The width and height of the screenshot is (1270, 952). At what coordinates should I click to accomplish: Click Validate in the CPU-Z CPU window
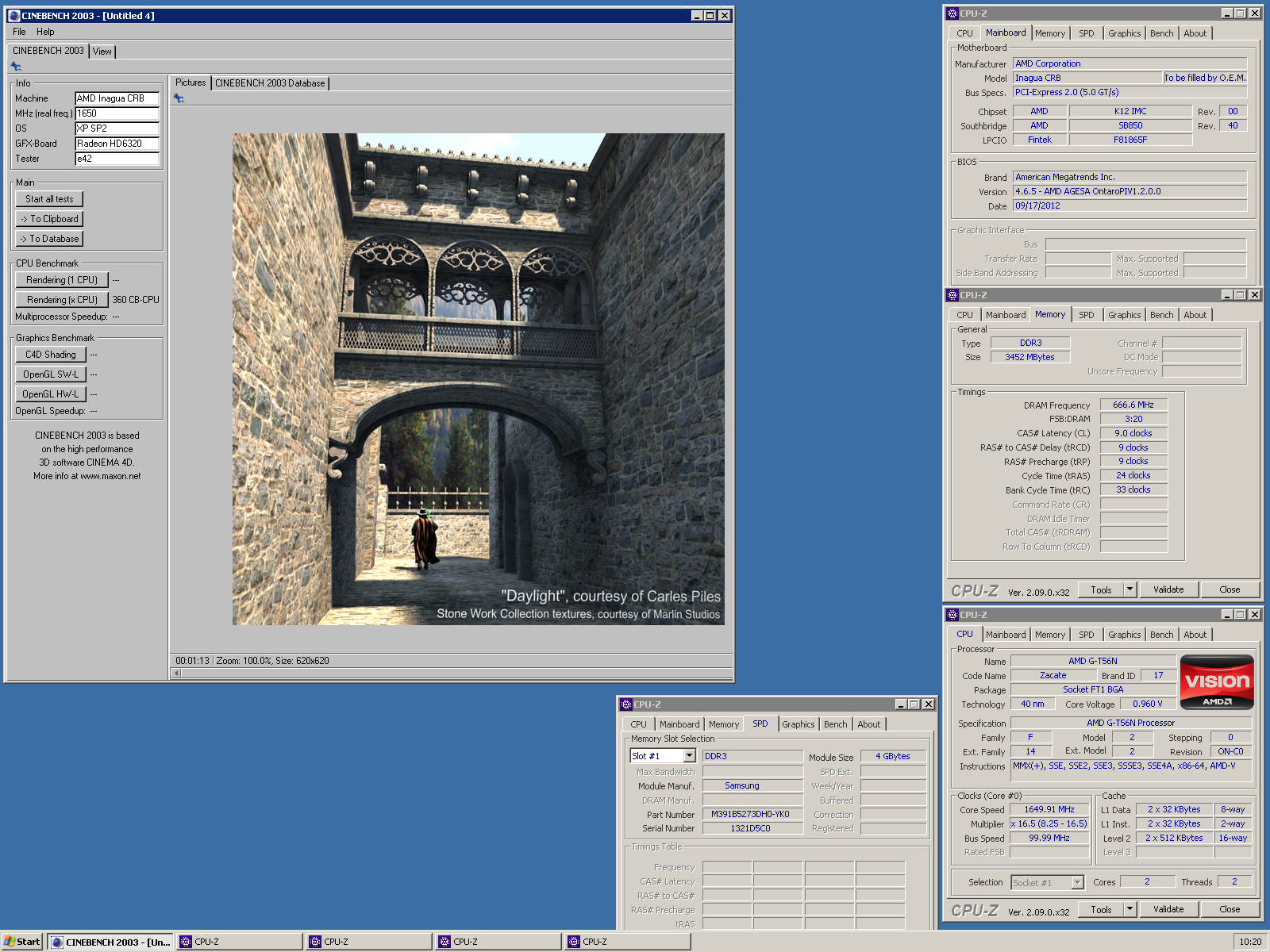[x=1168, y=909]
